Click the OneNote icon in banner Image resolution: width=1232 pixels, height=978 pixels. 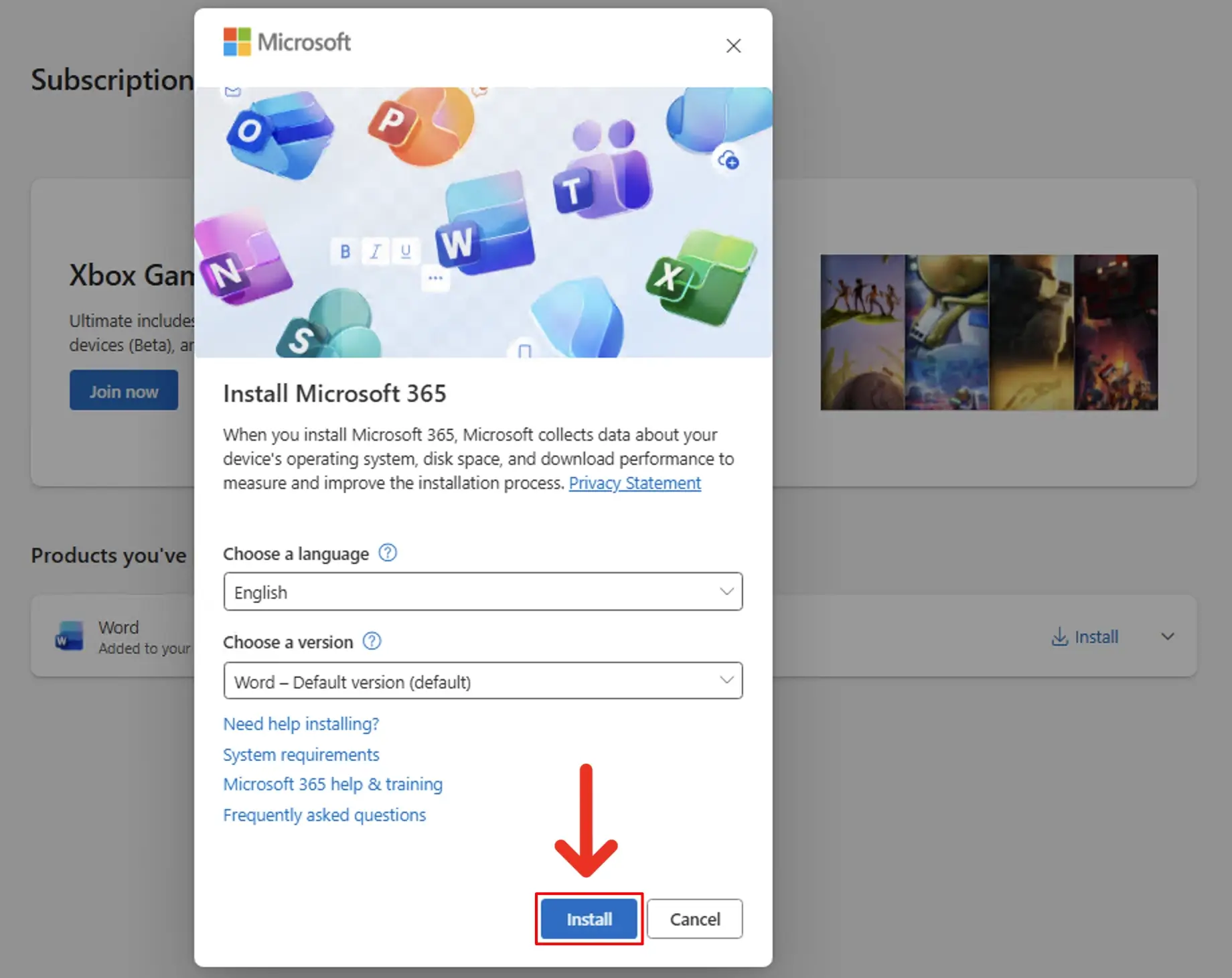click(241, 263)
